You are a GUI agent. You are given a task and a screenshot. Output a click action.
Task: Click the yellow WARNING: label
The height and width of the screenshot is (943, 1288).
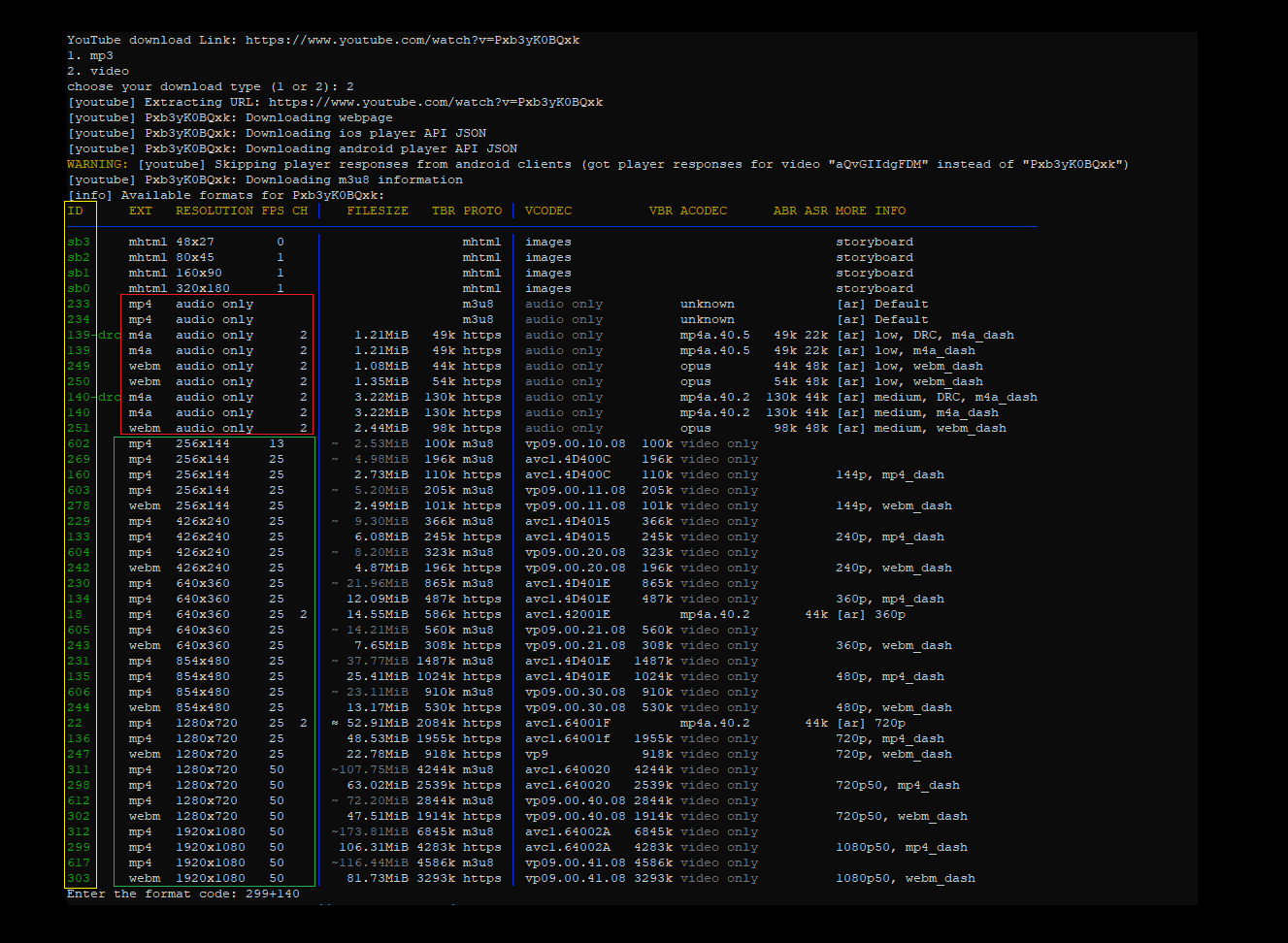pyautogui.click(x=97, y=164)
